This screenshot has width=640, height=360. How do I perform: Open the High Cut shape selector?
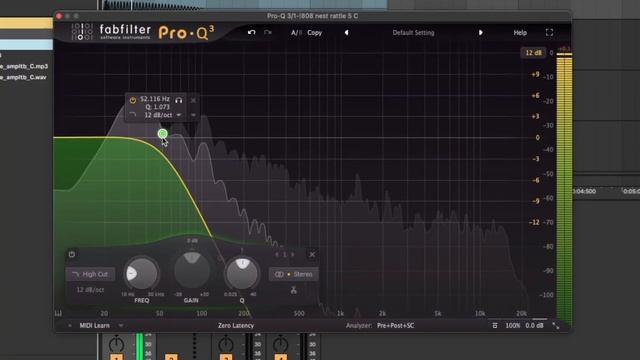tap(90, 274)
